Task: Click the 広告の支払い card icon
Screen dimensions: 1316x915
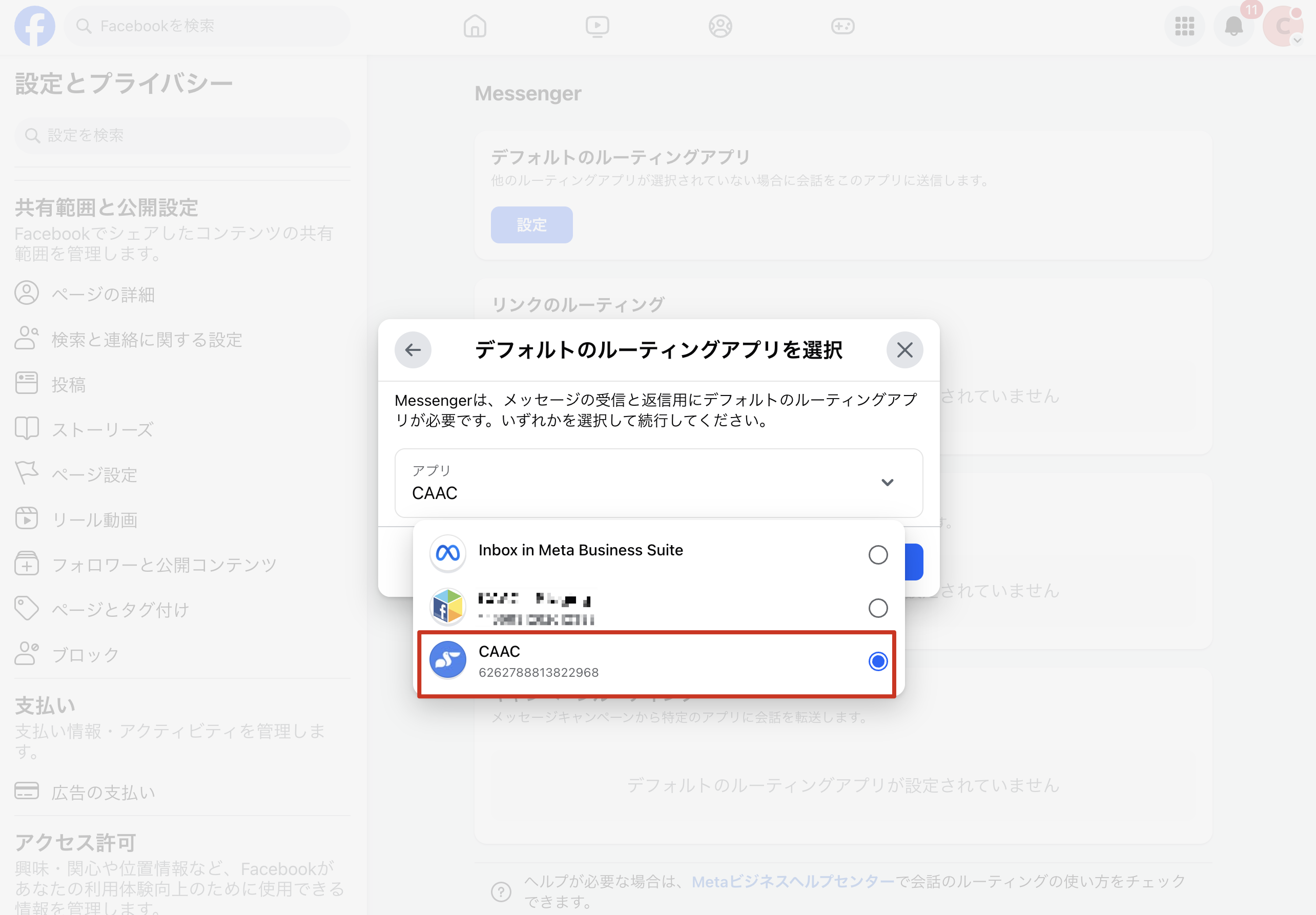Action: tap(26, 791)
